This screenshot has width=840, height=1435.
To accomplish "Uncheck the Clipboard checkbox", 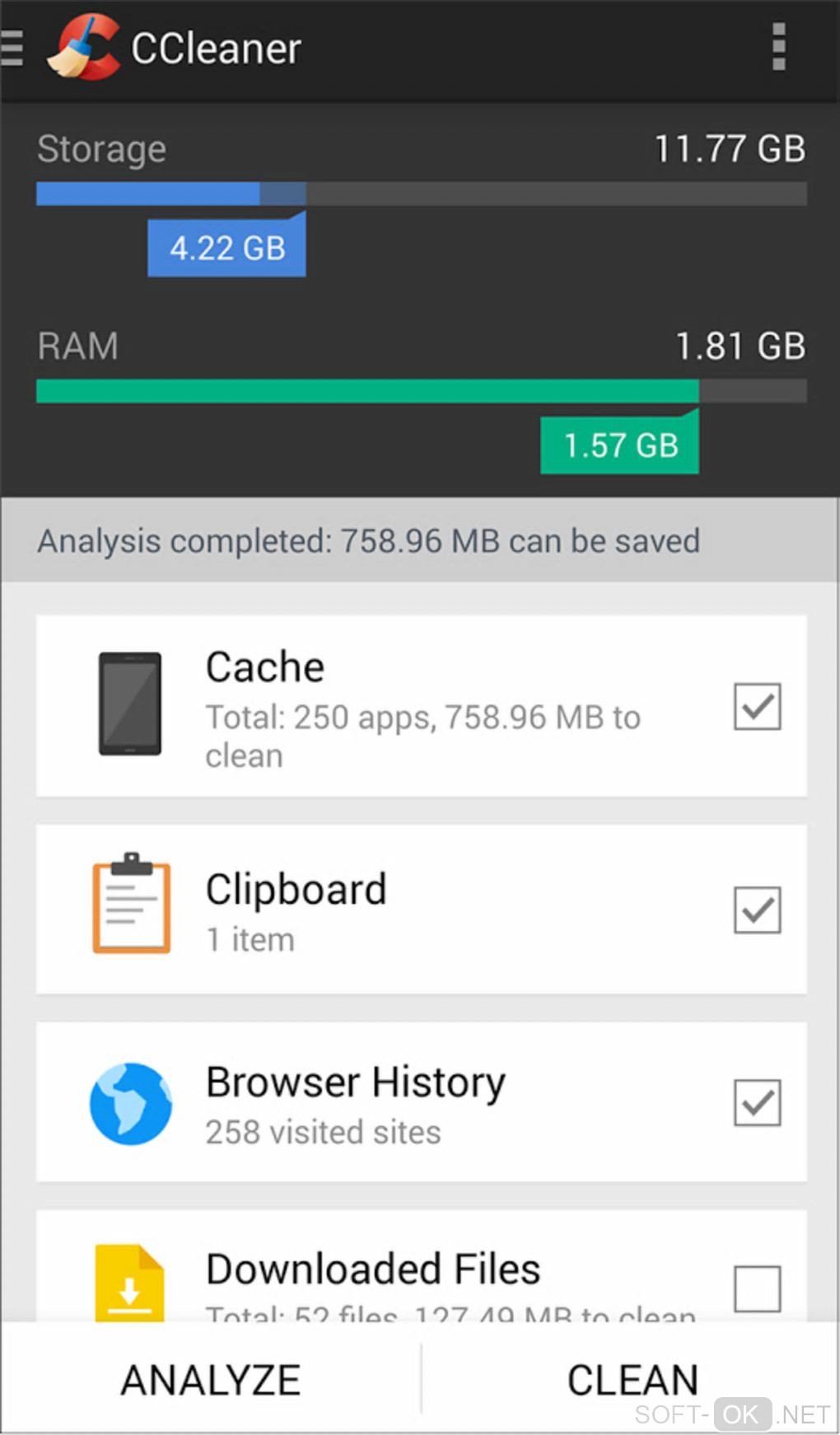I will tap(757, 909).
